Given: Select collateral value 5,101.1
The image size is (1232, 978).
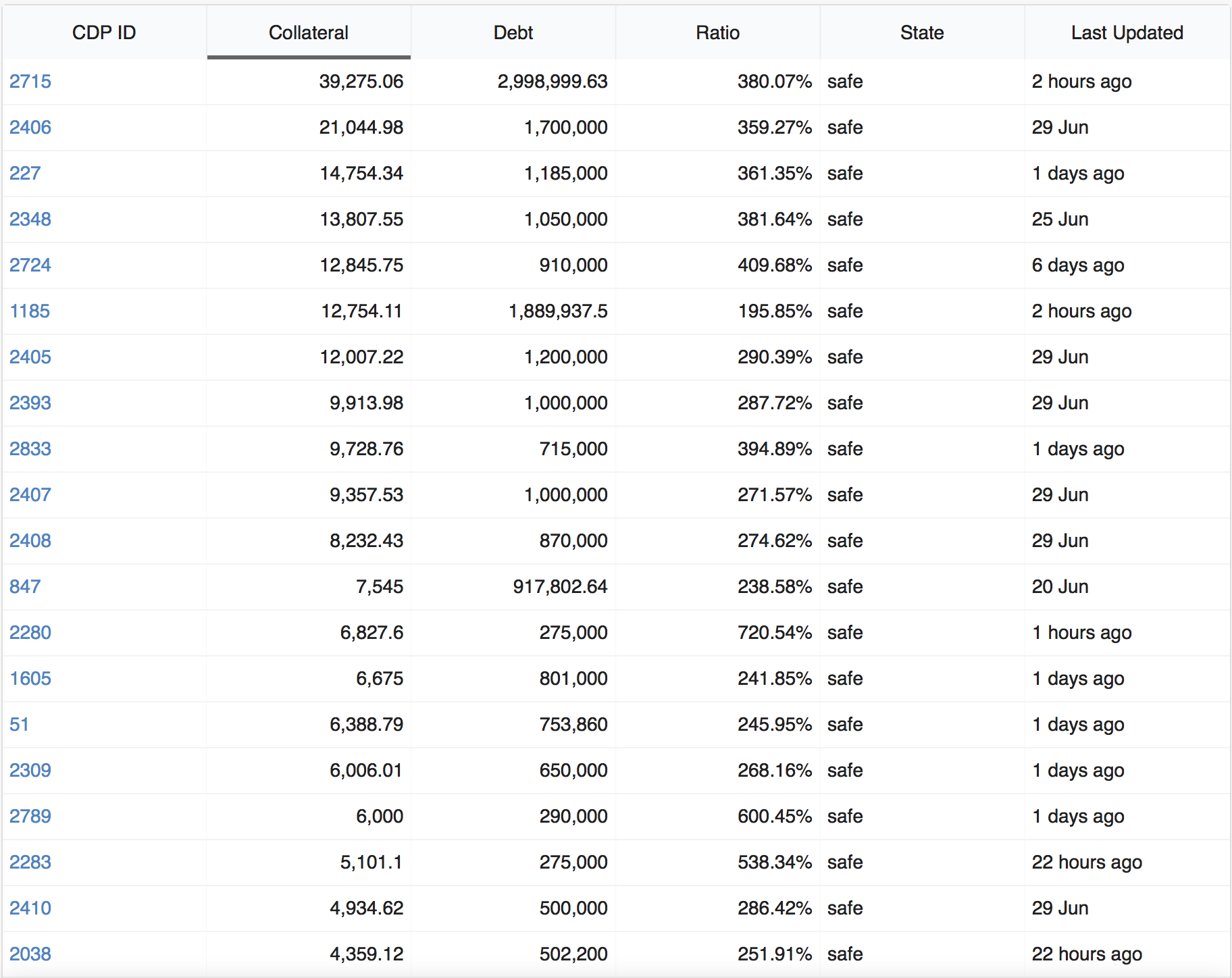Looking at the screenshot, I should (371, 862).
